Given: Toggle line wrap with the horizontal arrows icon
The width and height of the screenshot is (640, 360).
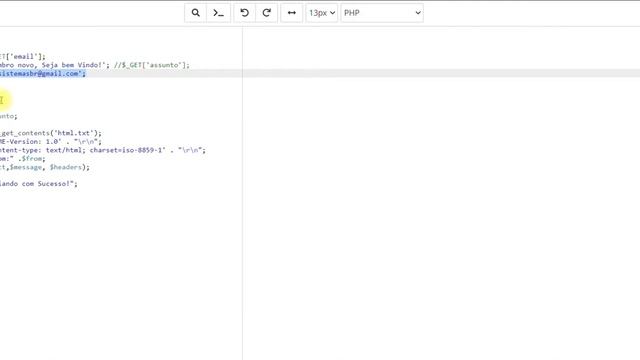Looking at the screenshot, I should (x=291, y=13).
